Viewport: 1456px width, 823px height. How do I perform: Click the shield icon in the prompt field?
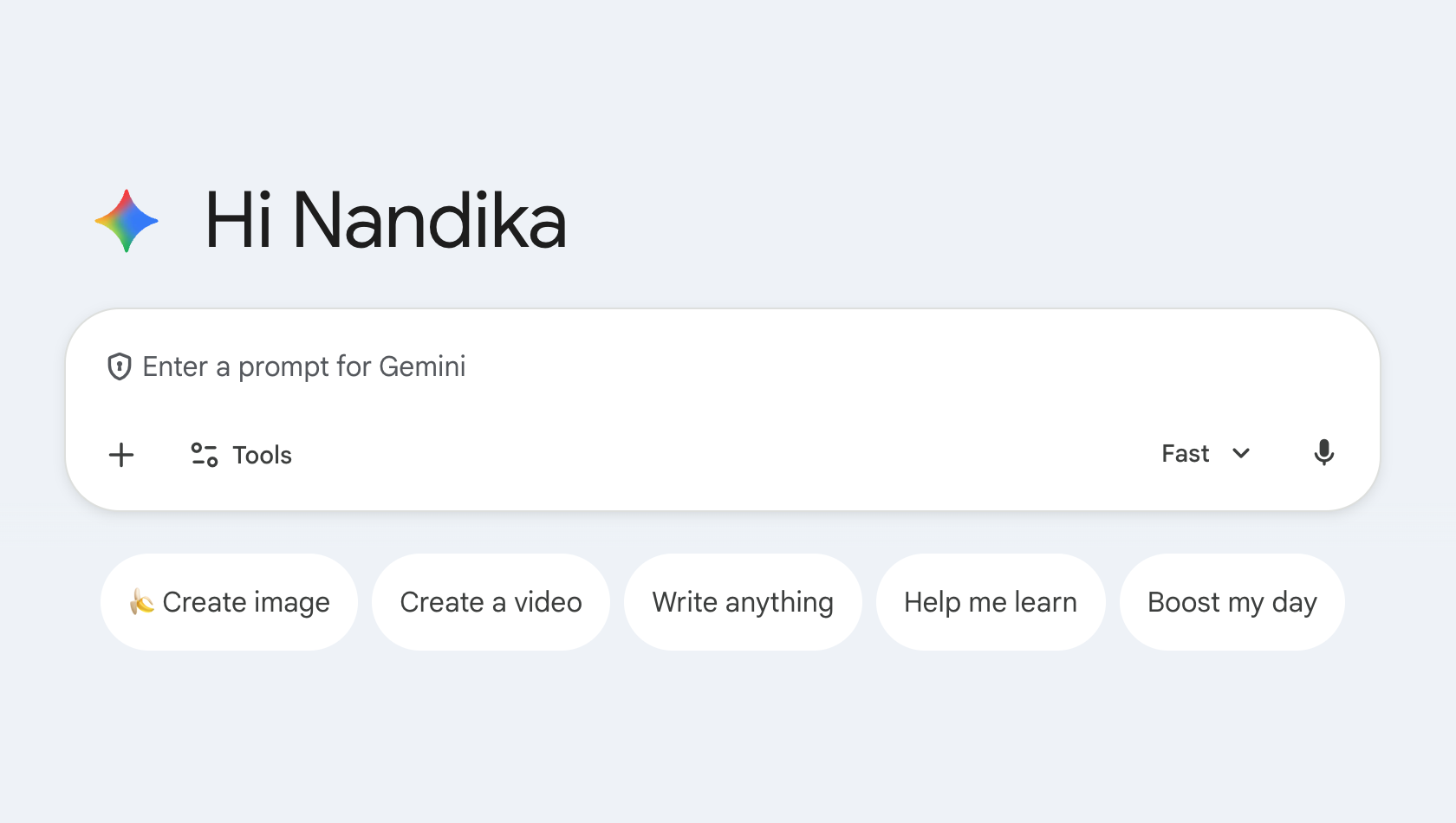click(x=119, y=366)
